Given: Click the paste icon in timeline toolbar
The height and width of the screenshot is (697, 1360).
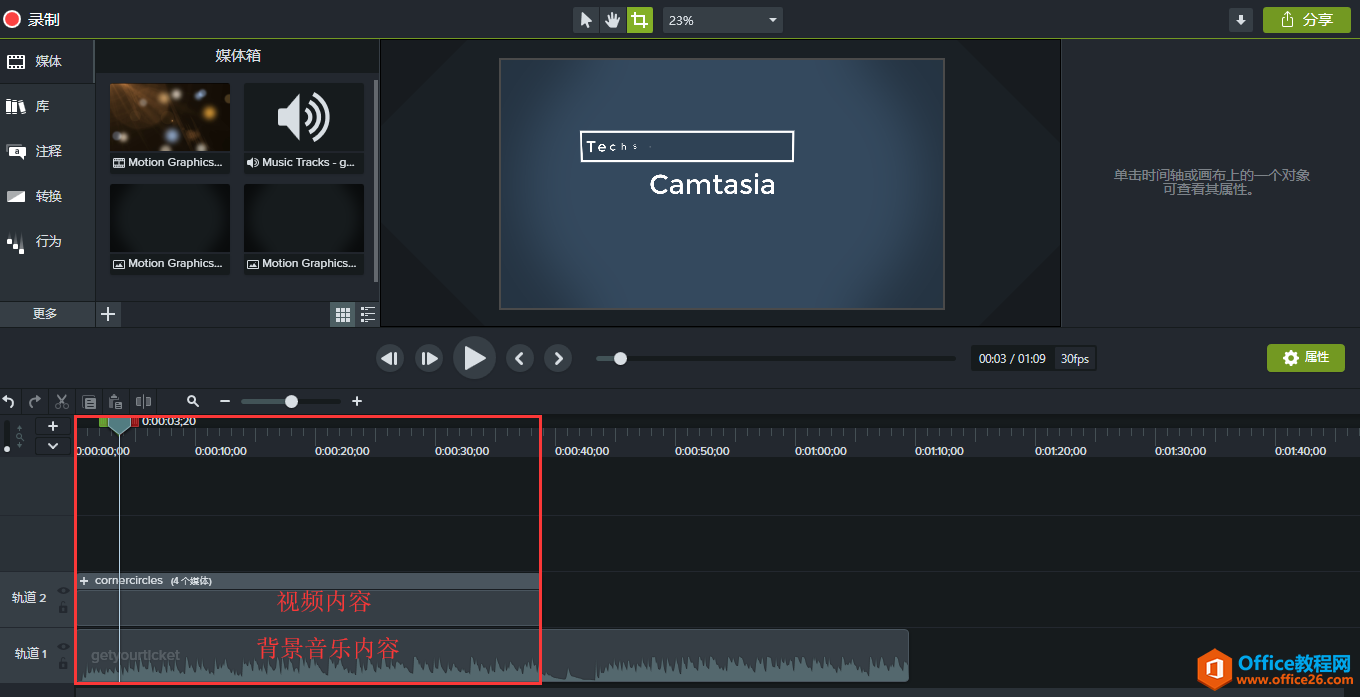Looking at the screenshot, I should tap(116, 401).
